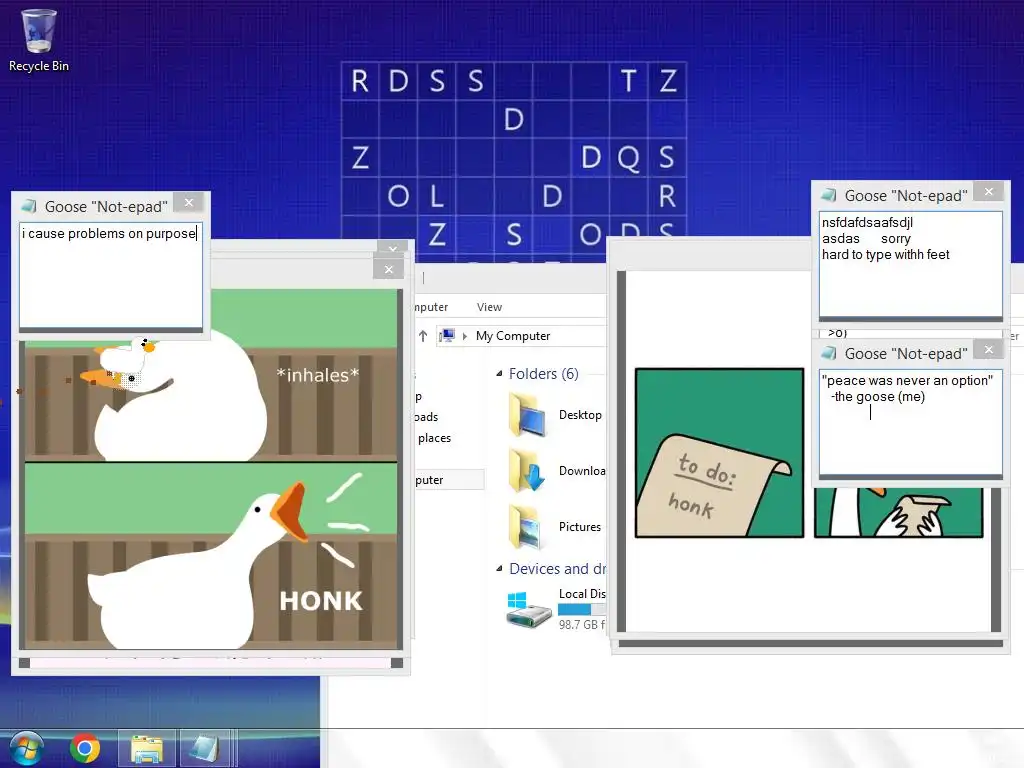Viewport: 1024px width, 768px height.
Task: Click the up arrow in Explorer navigation
Action: [423, 336]
